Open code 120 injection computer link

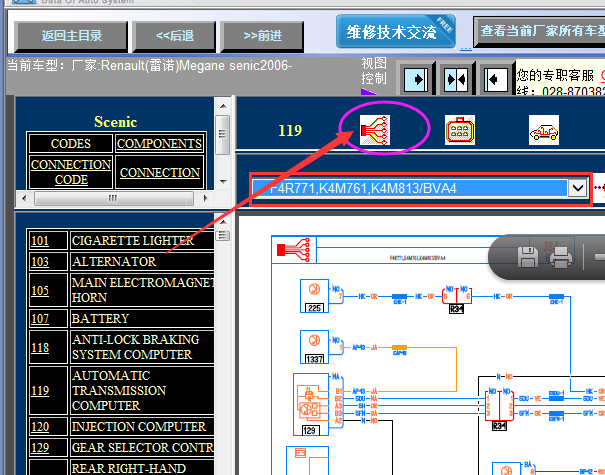click(40, 427)
